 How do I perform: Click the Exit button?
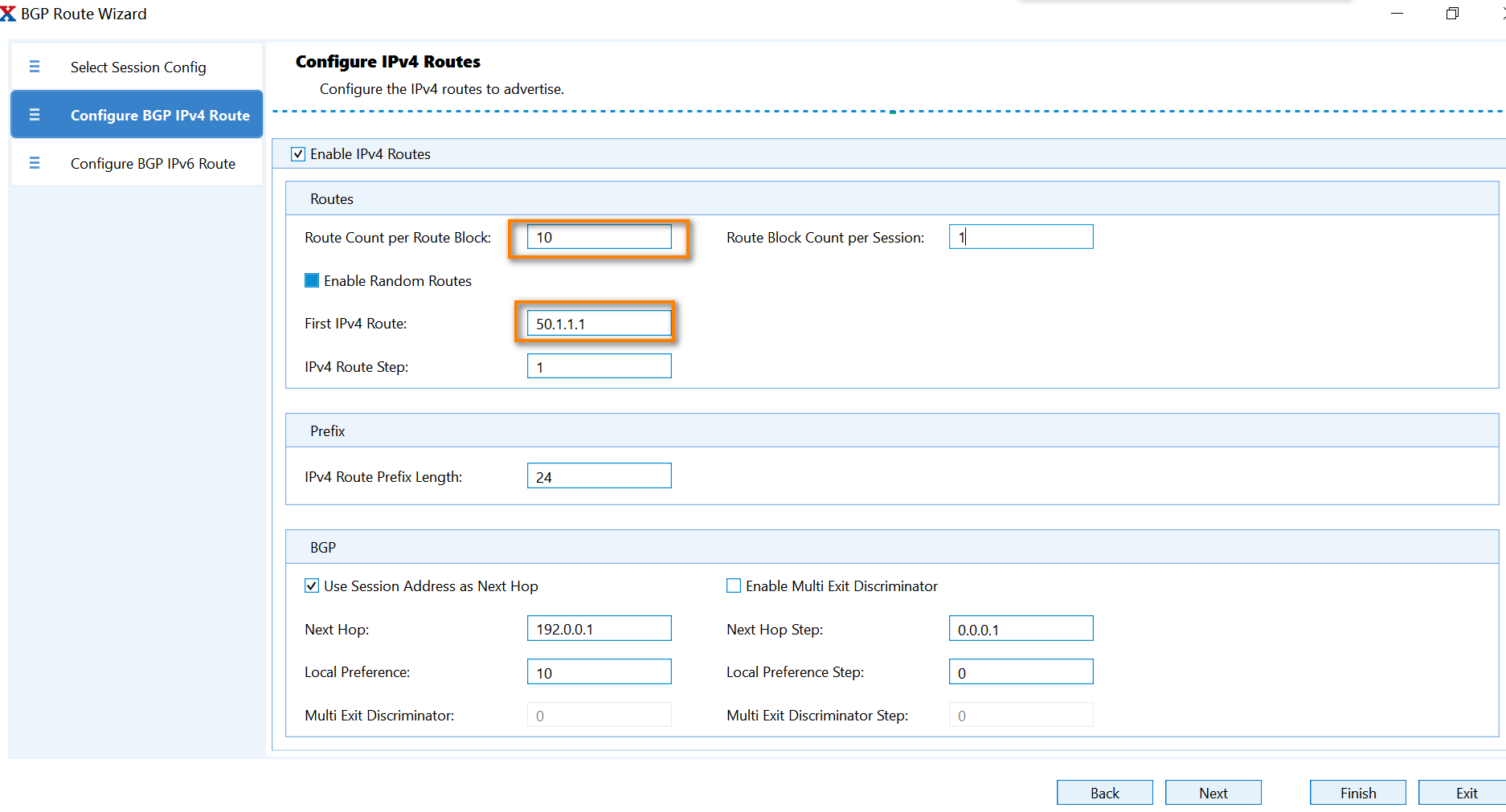tap(1463, 793)
